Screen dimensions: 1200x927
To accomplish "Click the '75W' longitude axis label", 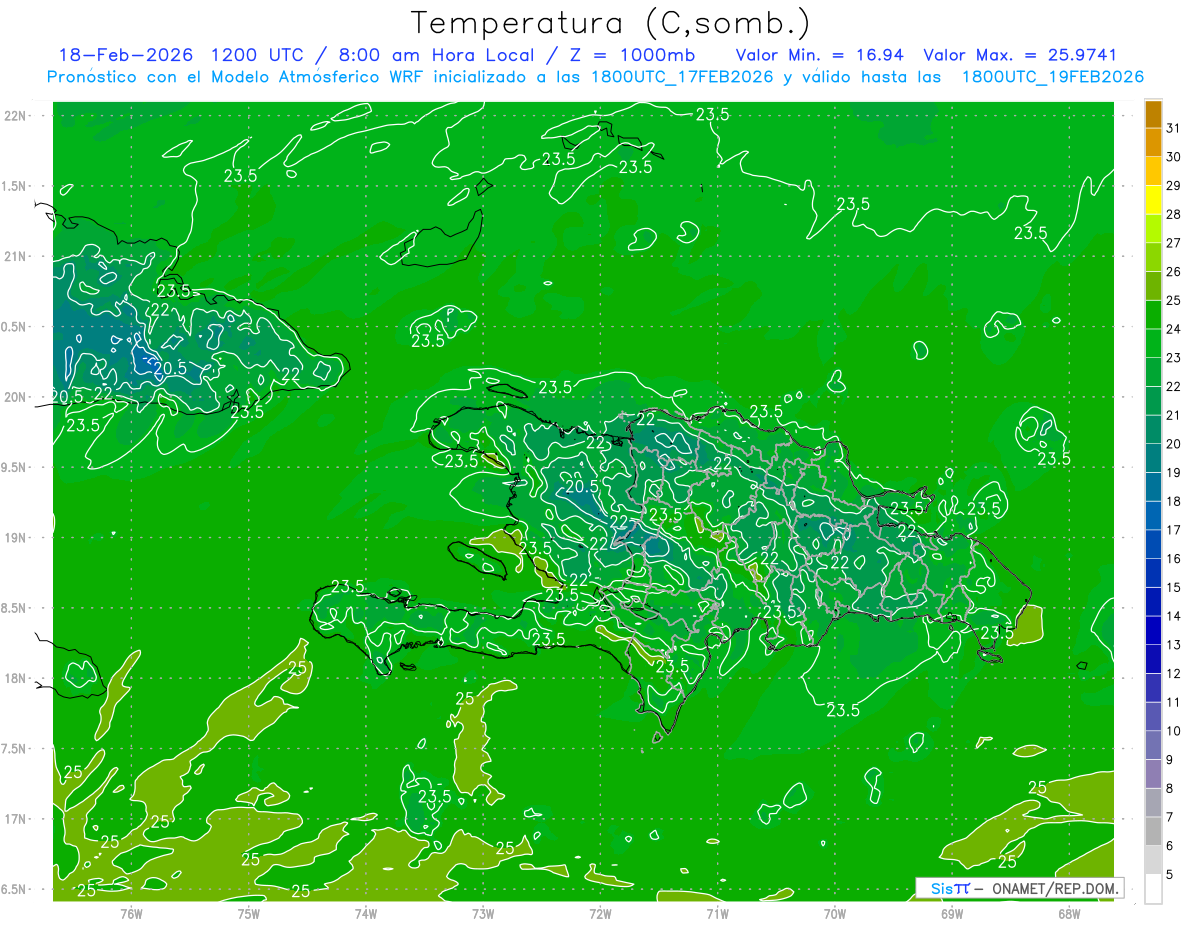I will pos(249,913).
